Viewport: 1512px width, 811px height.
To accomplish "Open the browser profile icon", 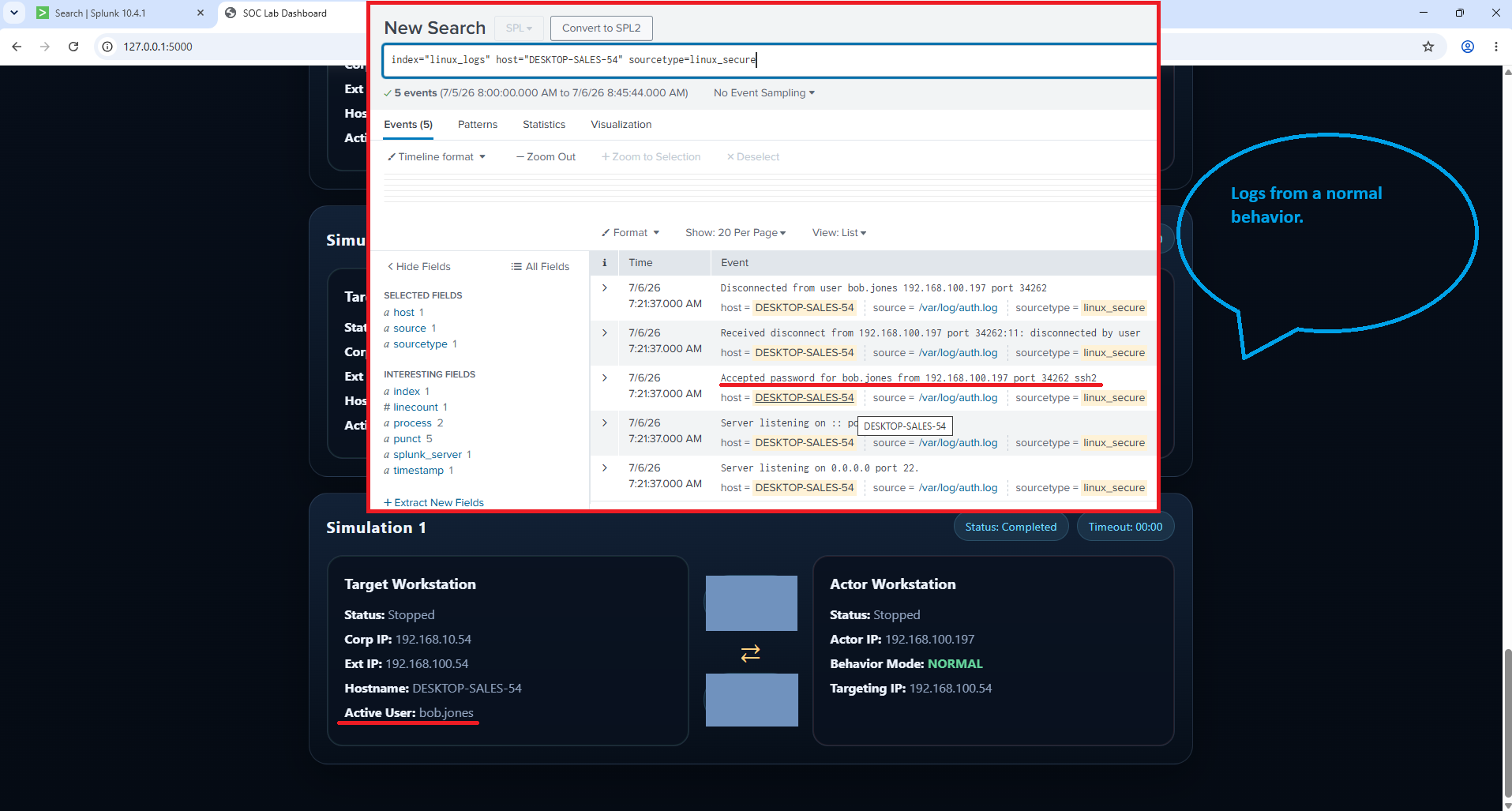I will pos(1468,47).
